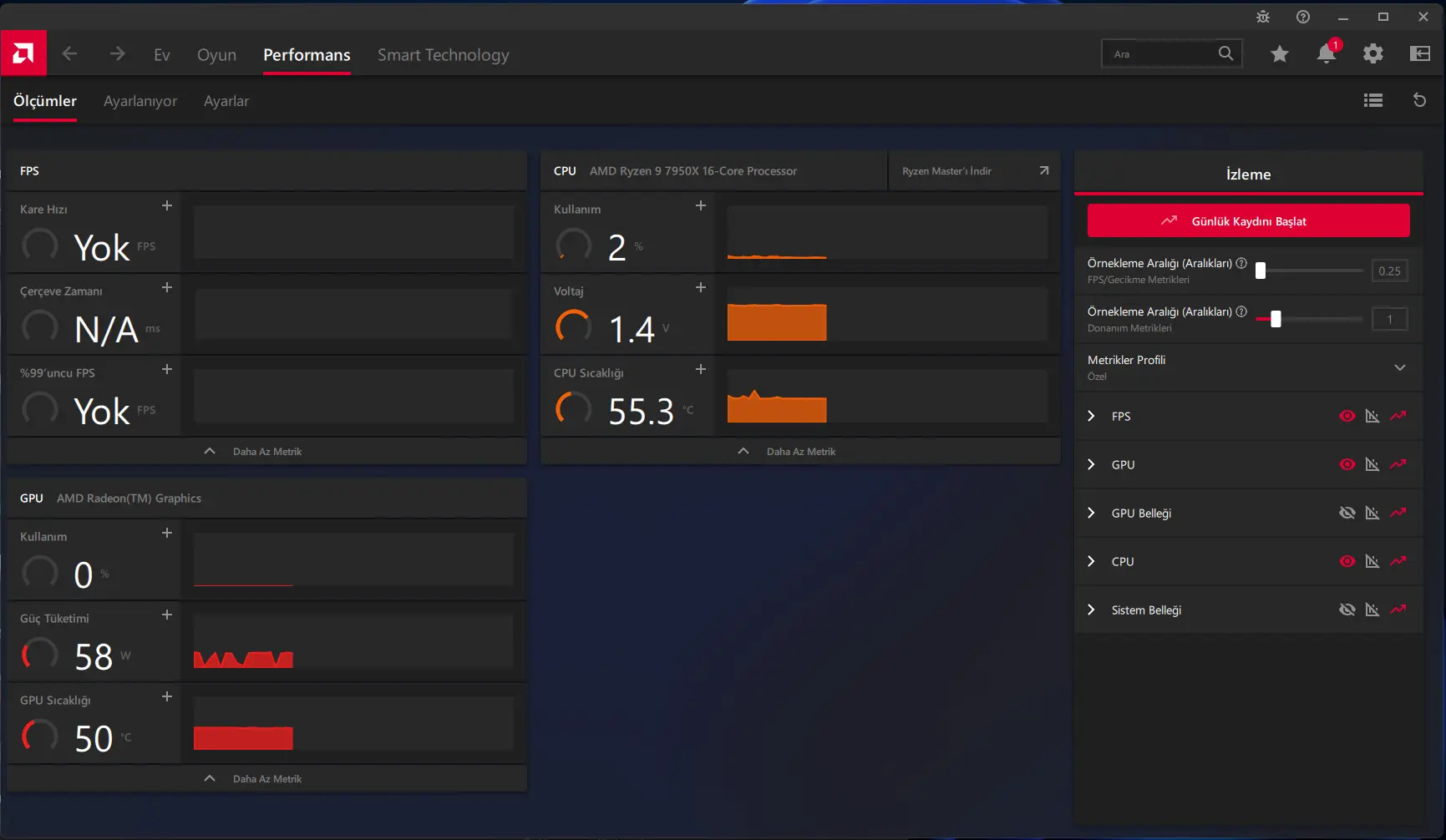Open settings gear icon
Viewport: 1446px width, 840px height.
click(x=1373, y=53)
